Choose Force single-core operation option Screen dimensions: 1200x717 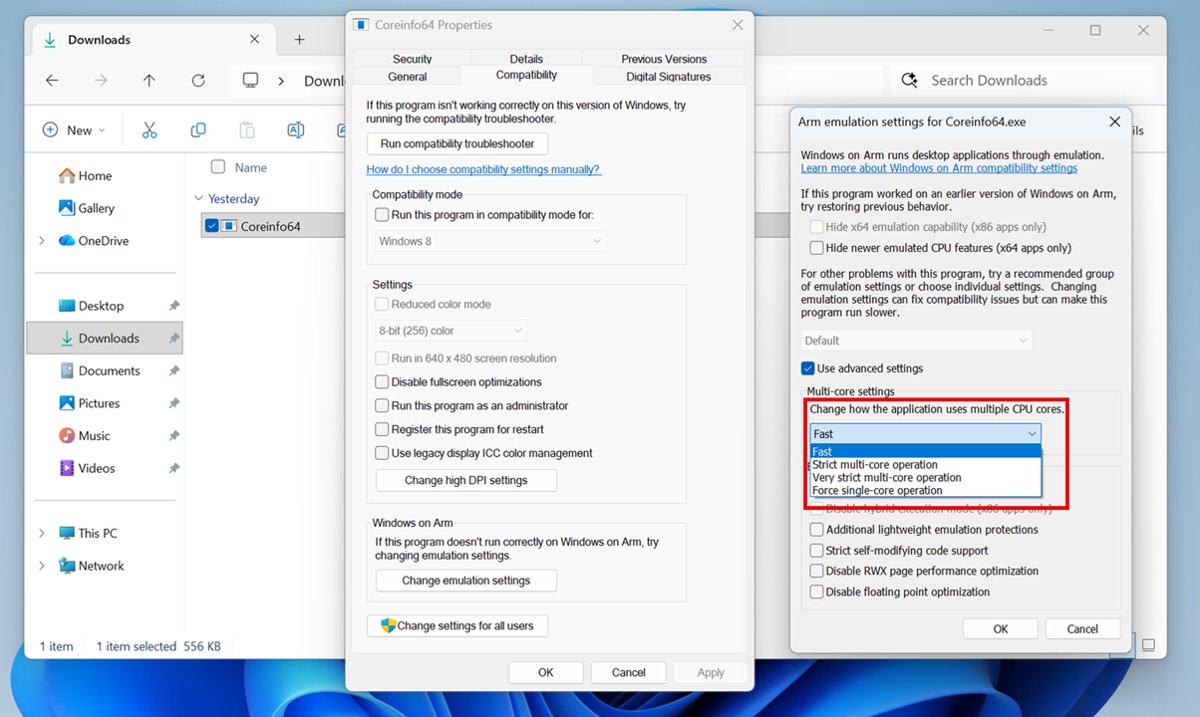pos(926,491)
